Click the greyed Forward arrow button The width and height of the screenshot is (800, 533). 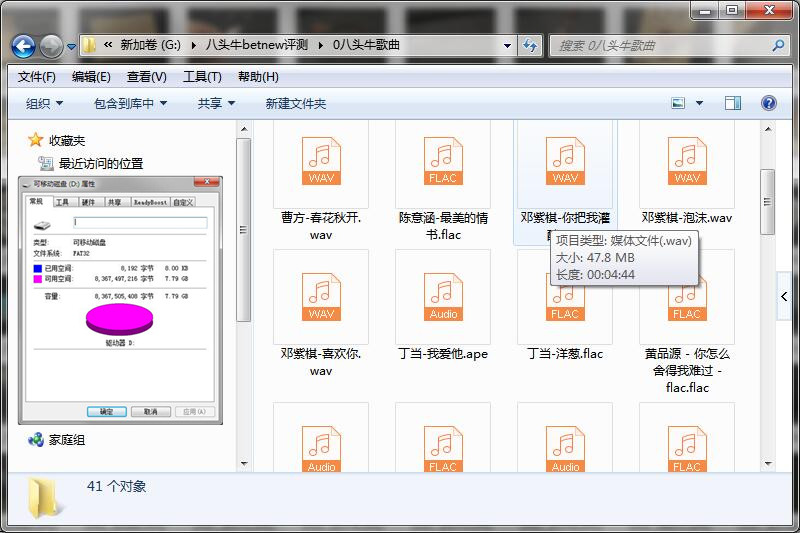coord(51,46)
